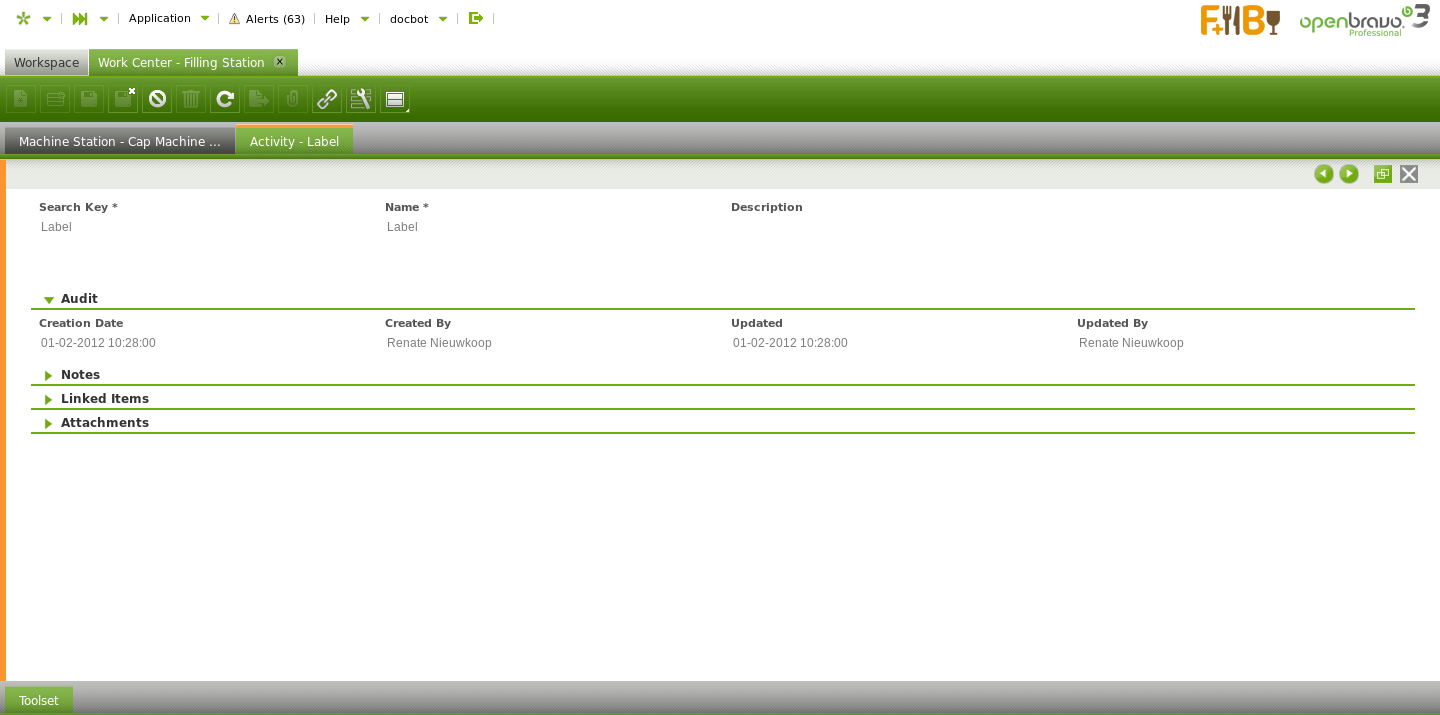Click the form/grid view toggle icon
The image size is (1440, 715).
click(395, 99)
